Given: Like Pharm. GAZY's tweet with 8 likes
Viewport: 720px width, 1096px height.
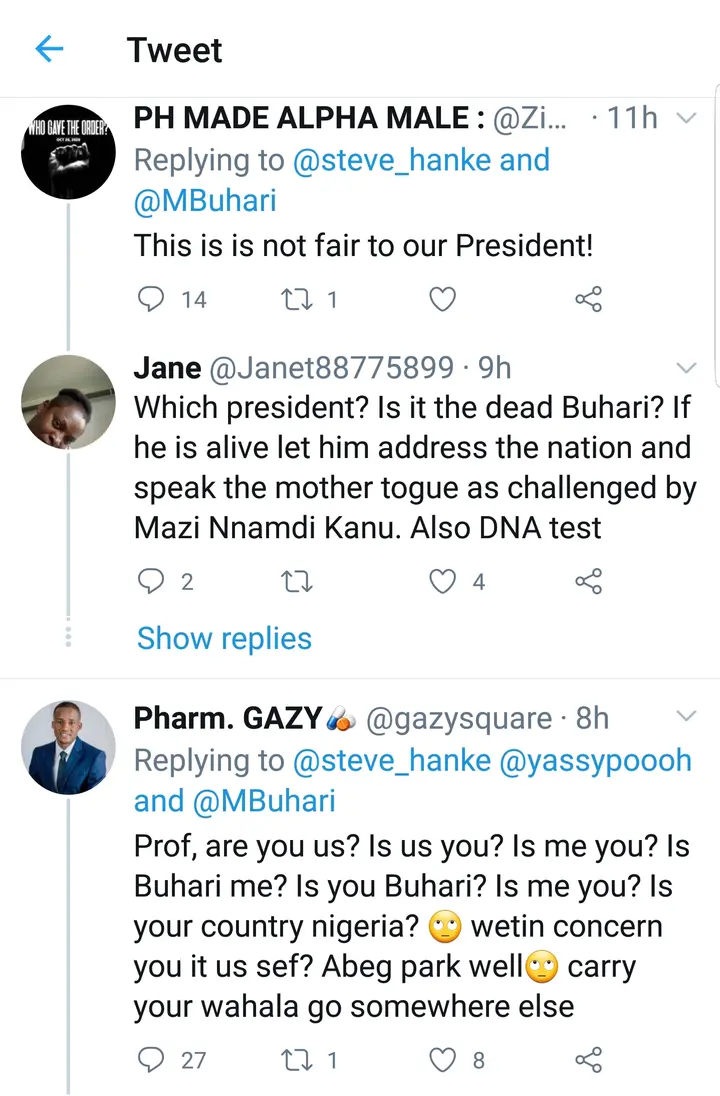Looking at the screenshot, I should coord(442,1059).
